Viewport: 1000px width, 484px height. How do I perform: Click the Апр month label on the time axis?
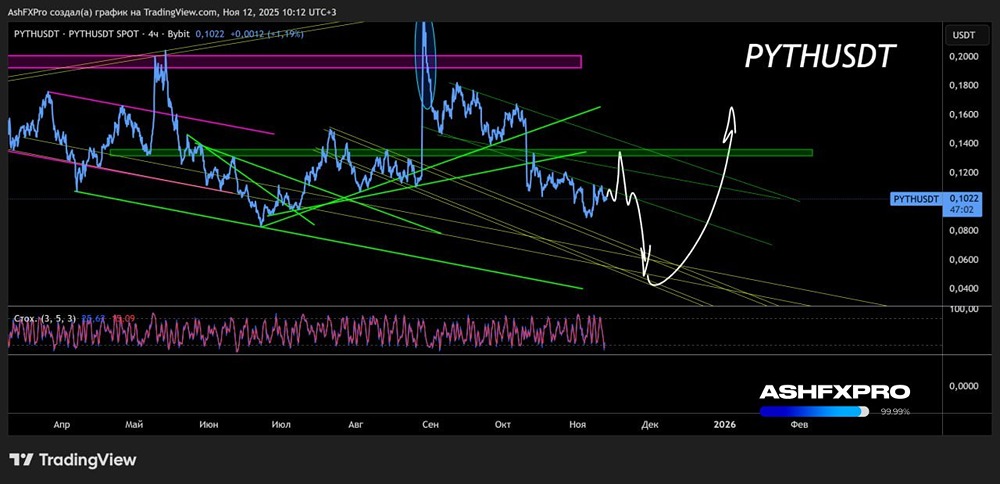tap(62, 425)
